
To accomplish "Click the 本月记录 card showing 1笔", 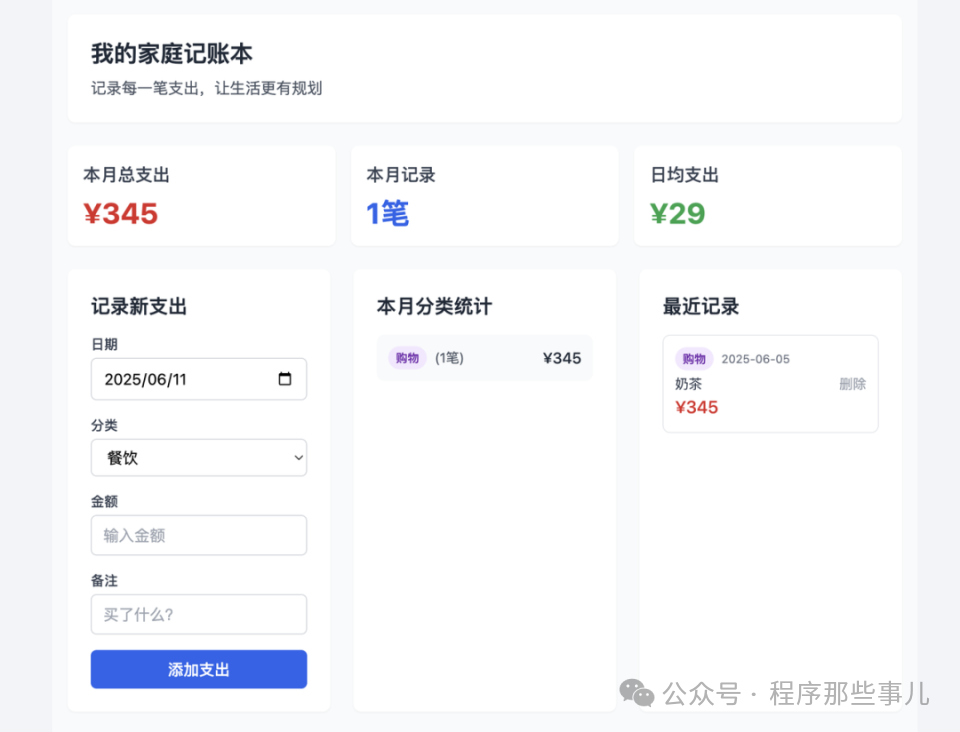I will (484, 195).
